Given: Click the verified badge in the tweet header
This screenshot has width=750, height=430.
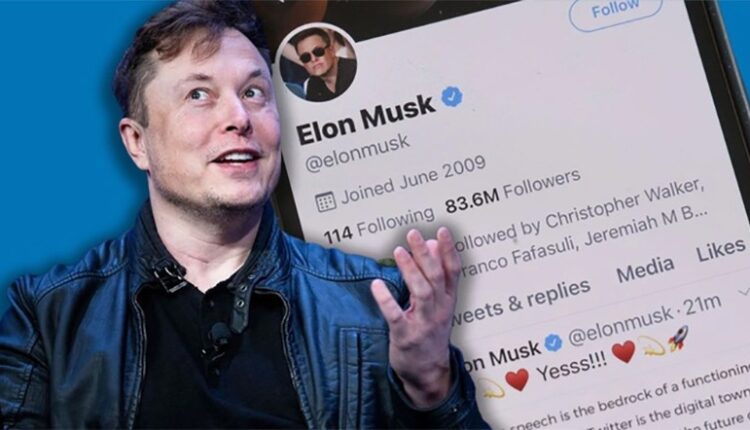Looking at the screenshot, I should 553,342.
